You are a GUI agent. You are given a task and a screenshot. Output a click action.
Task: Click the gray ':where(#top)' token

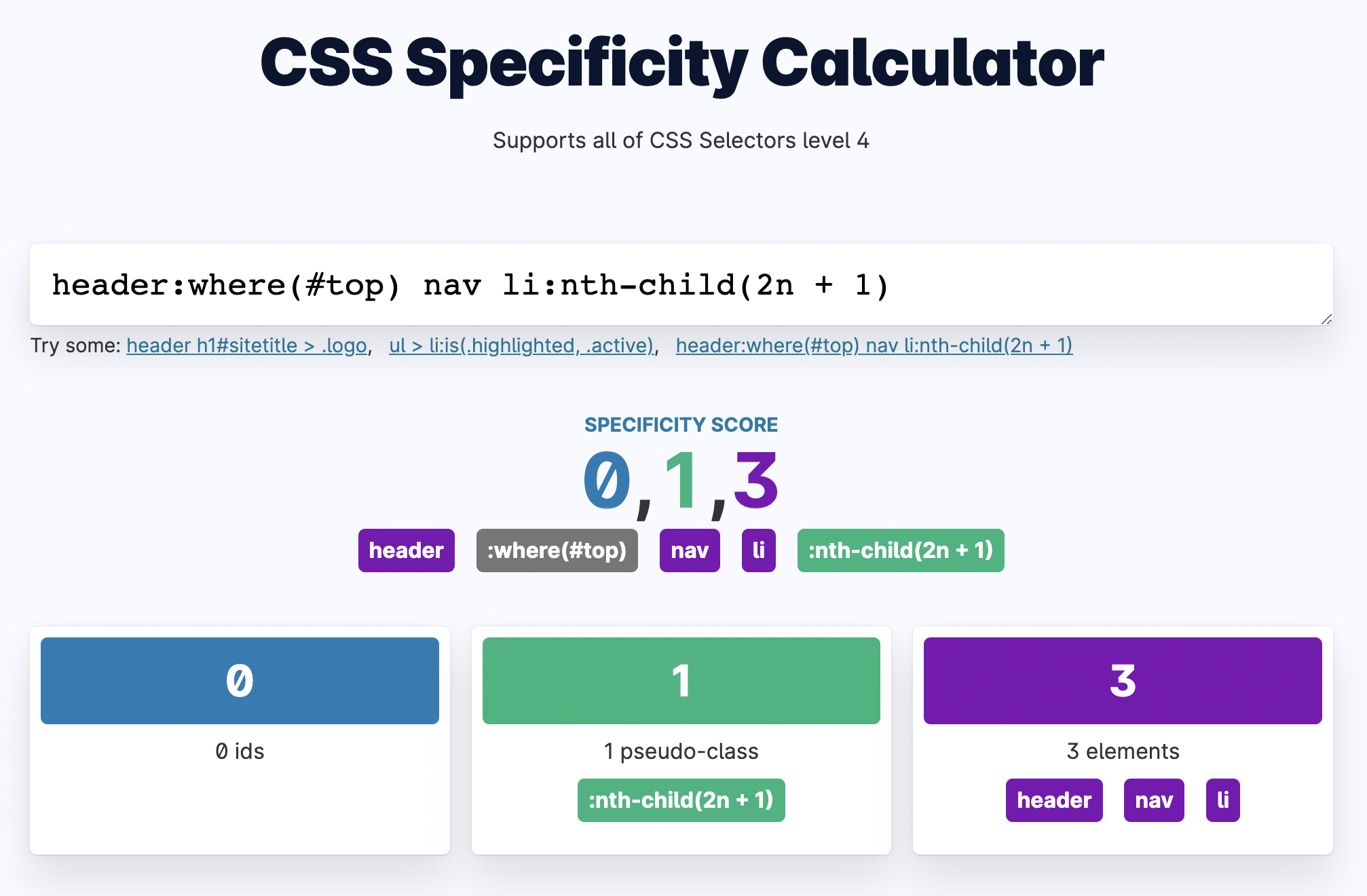(557, 550)
